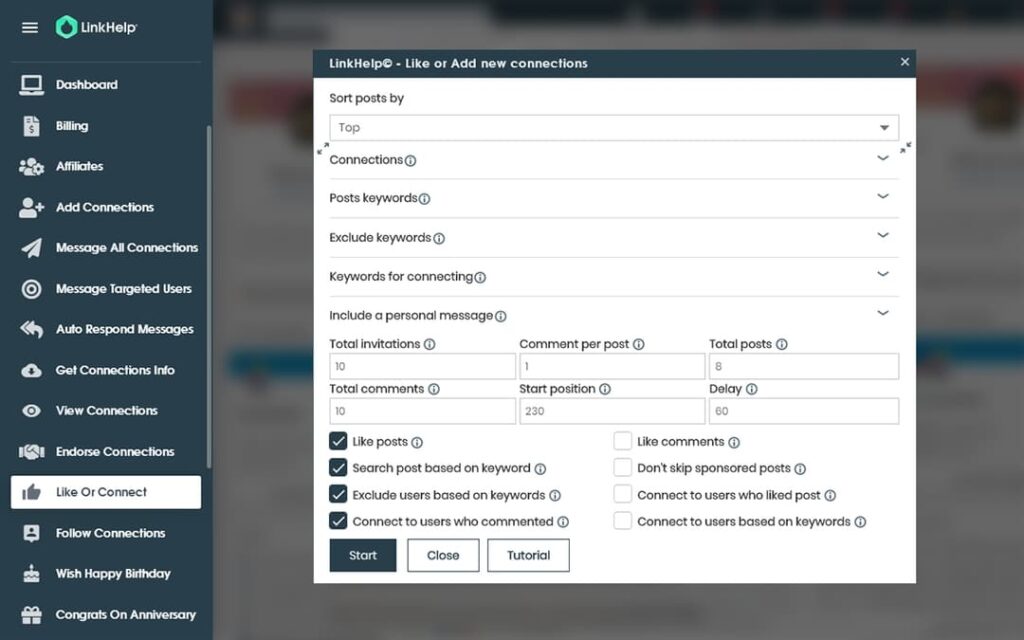Click the Message Targeted Users target icon
Image resolution: width=1024 pixels, height=640 pixels.
click(x=31, y=289)
